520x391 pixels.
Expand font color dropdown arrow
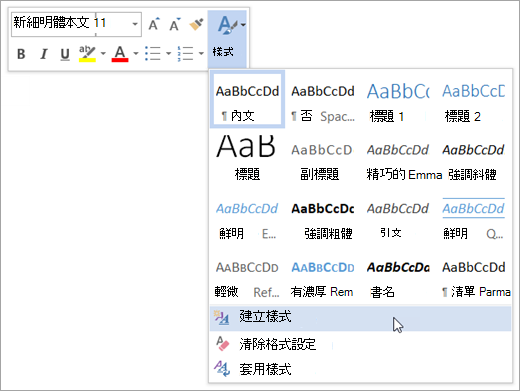click(136, 53)
